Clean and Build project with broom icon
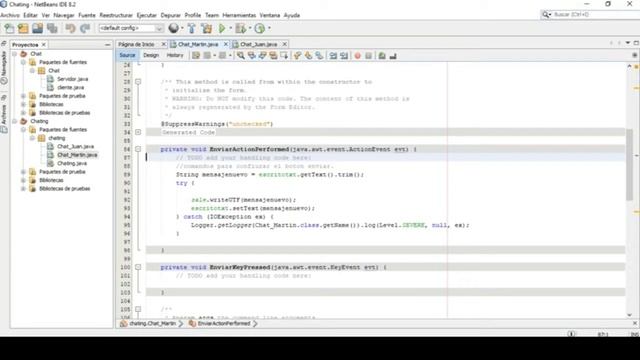The width and height of the screenshot is (640, 360). click(207, 28)
